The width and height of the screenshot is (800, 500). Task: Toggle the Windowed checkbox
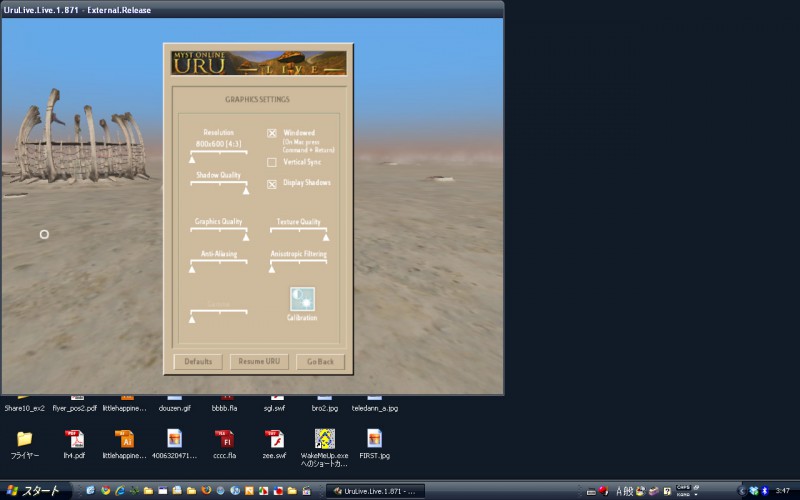[x=272, y=133]
